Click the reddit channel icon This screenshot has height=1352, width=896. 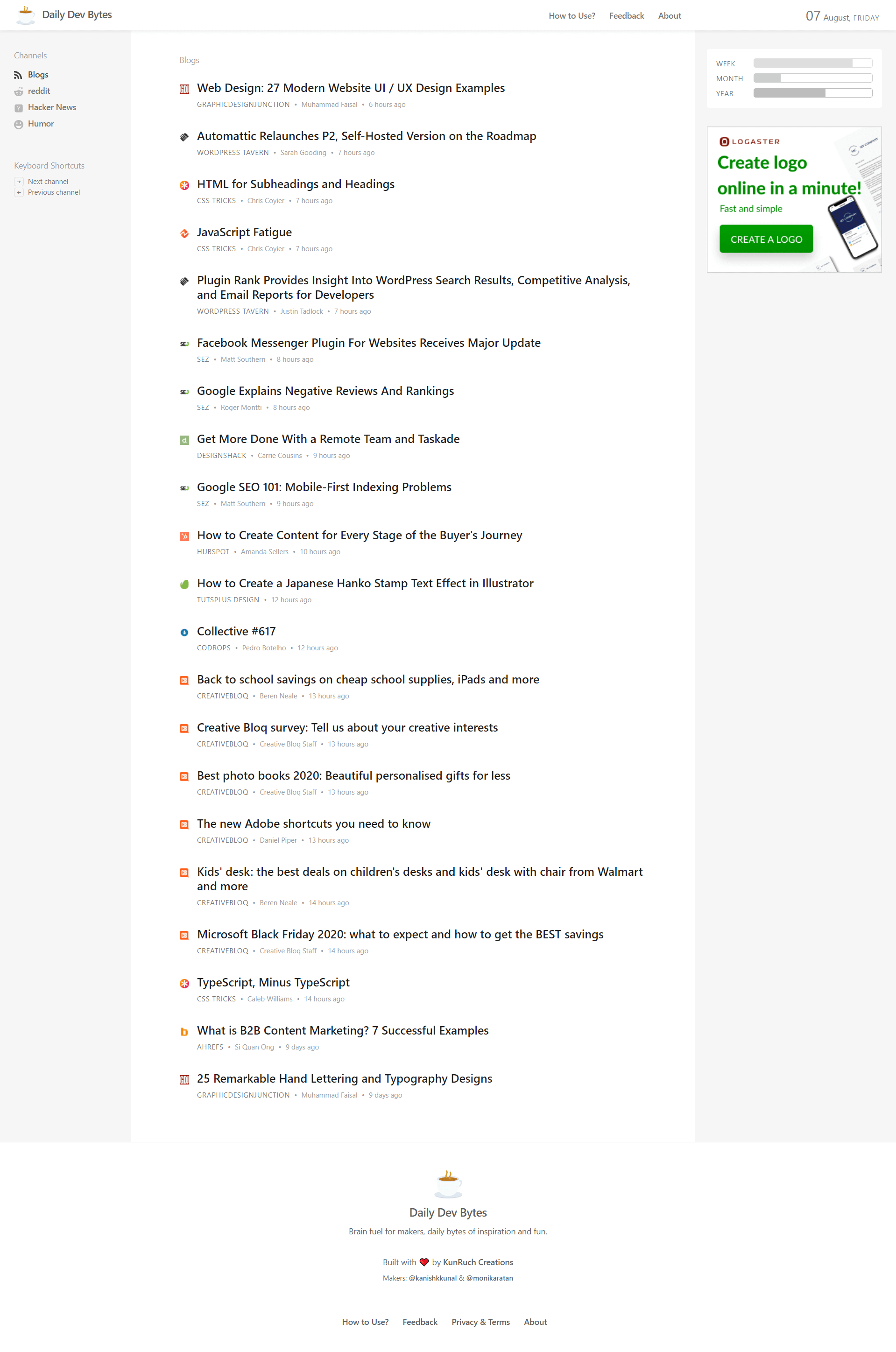coord(18,92)
